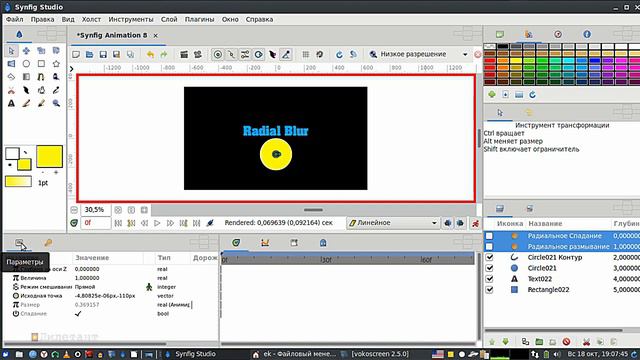Select the Mirror tool
640x360 pixels.
pos(11,64)
